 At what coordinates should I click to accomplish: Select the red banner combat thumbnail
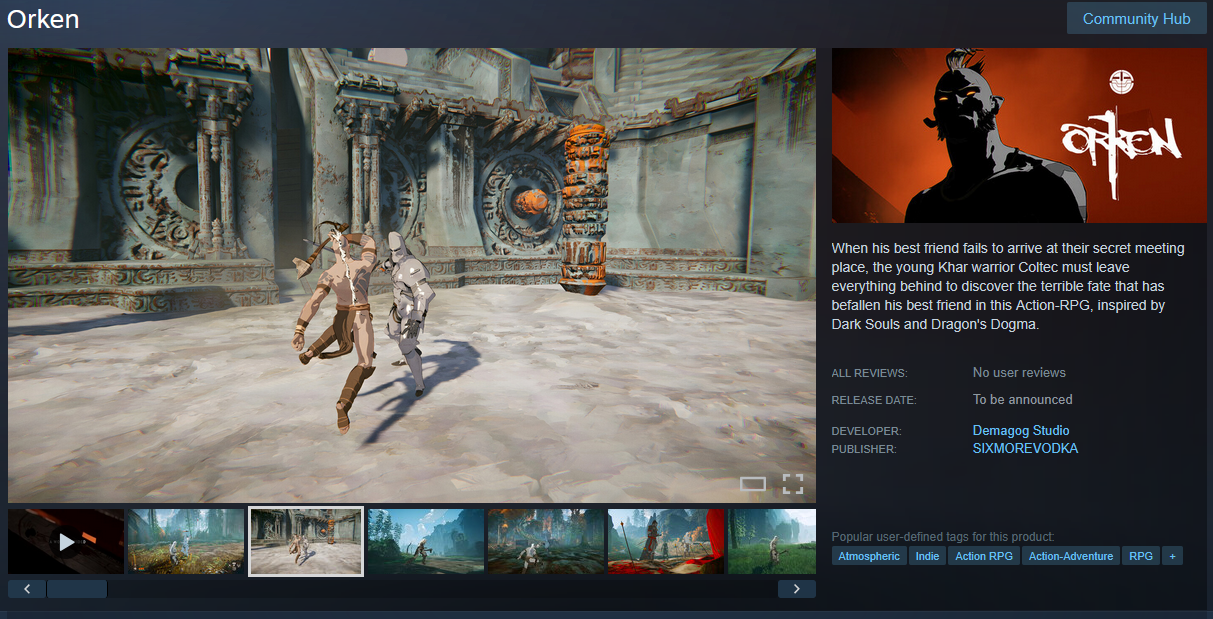[x=666, y=541]
